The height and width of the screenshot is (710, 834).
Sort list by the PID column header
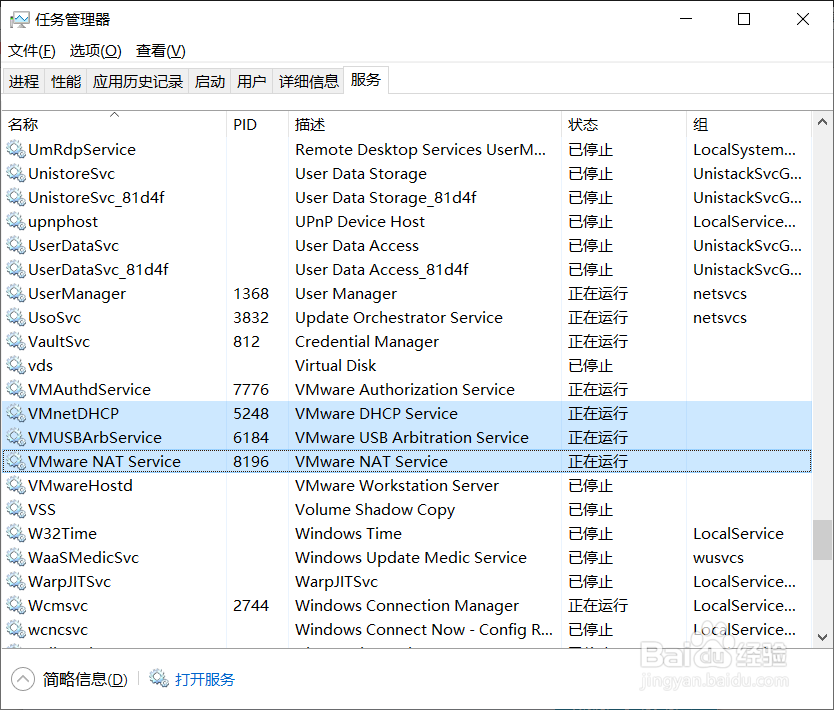(x=245, y=125)
